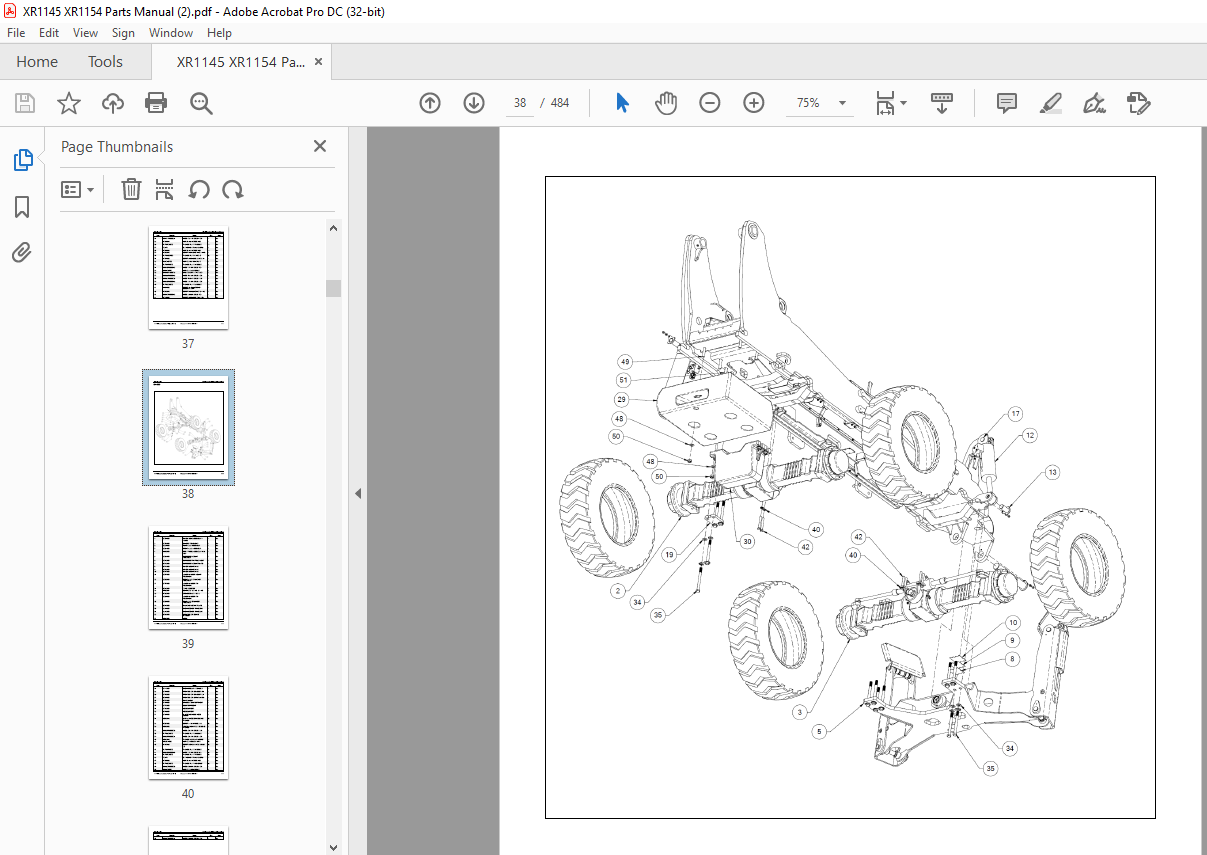Click callout number 19 on the diagram

tap(669, 553)
